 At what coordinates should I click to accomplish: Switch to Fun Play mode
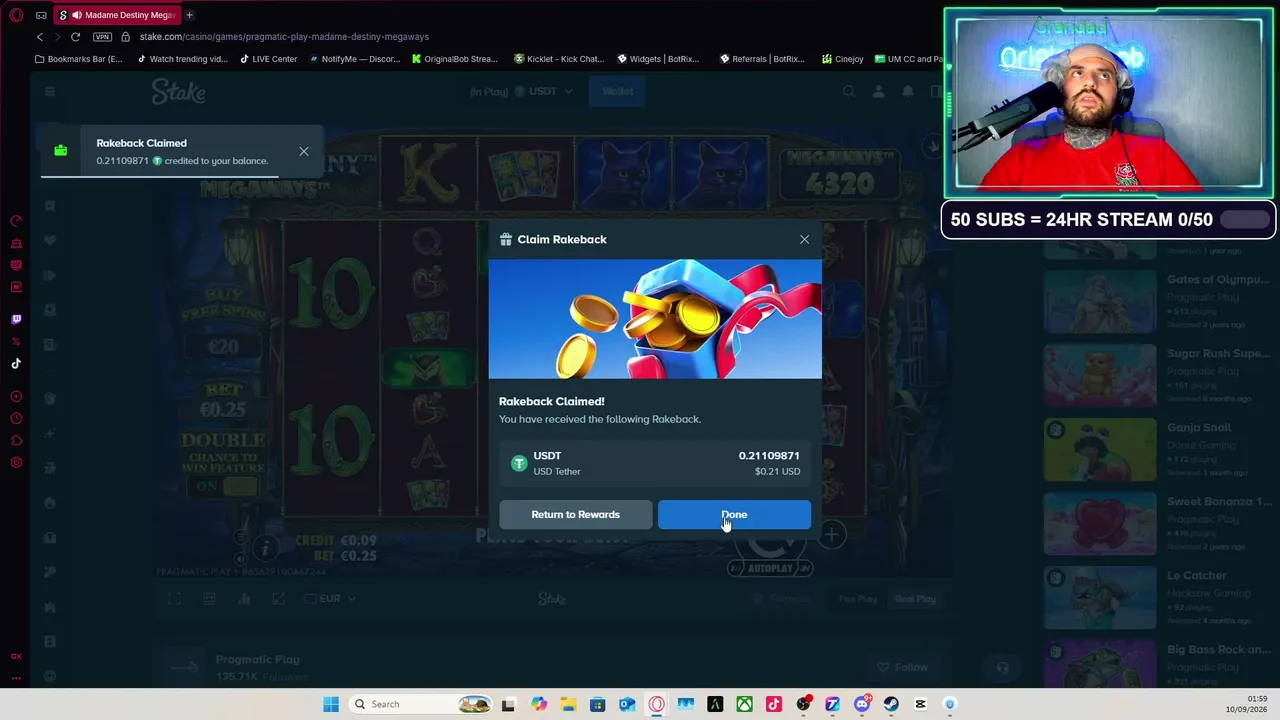(858, 599)
